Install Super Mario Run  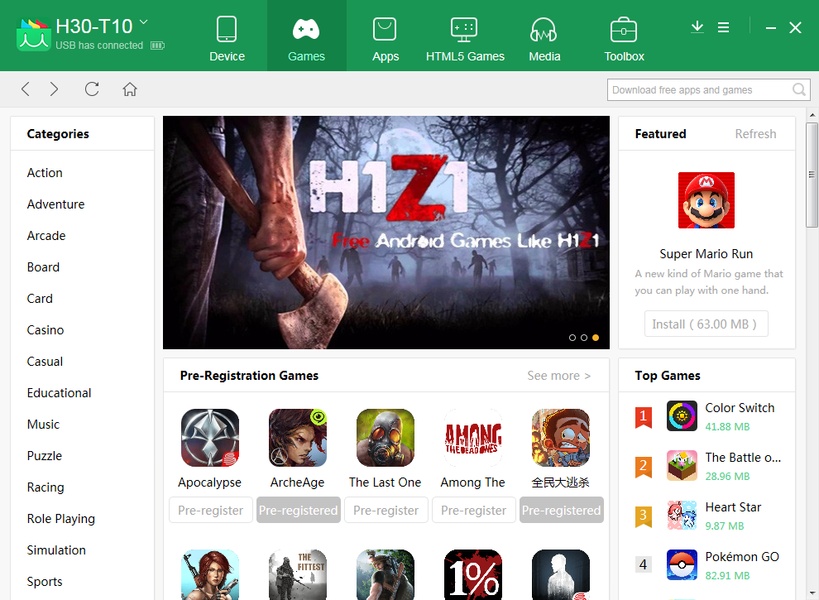pyautogui.click(x=706, y=324)
